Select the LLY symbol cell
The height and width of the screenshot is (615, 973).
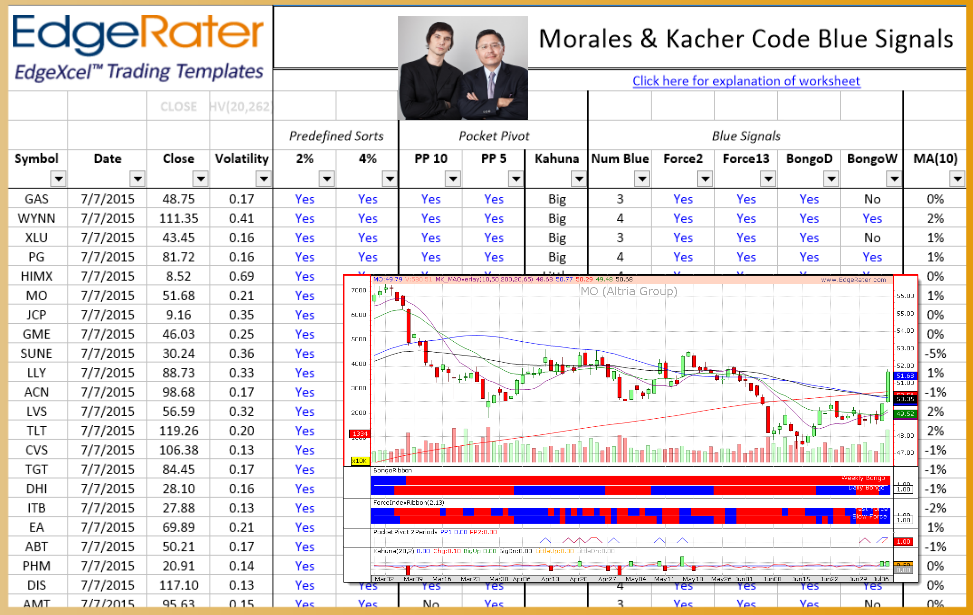[37, 372]
